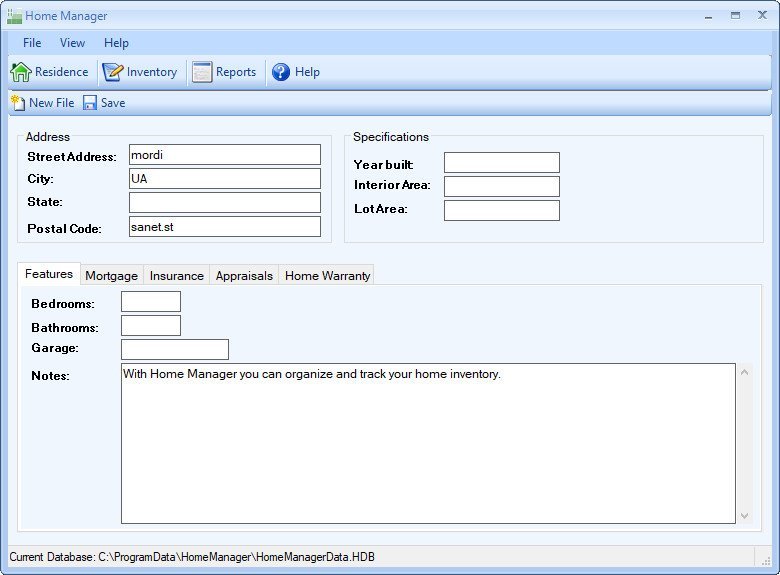Open the Reports icon in toolbar
The image size is (780, 575).
pos(202,72)
